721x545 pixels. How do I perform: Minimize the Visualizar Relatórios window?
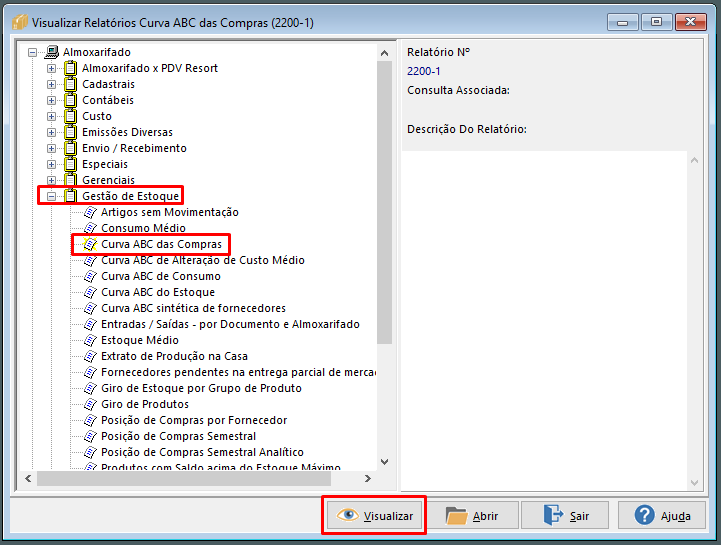622,22
